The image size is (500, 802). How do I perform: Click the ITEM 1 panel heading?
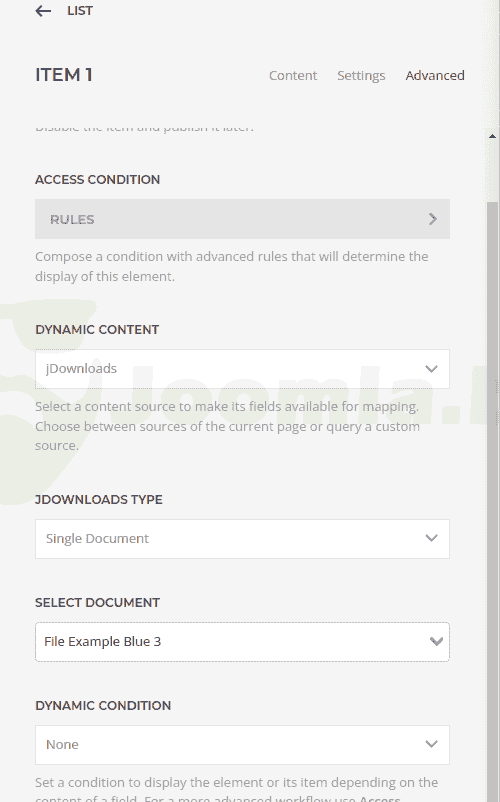(64, 75)
